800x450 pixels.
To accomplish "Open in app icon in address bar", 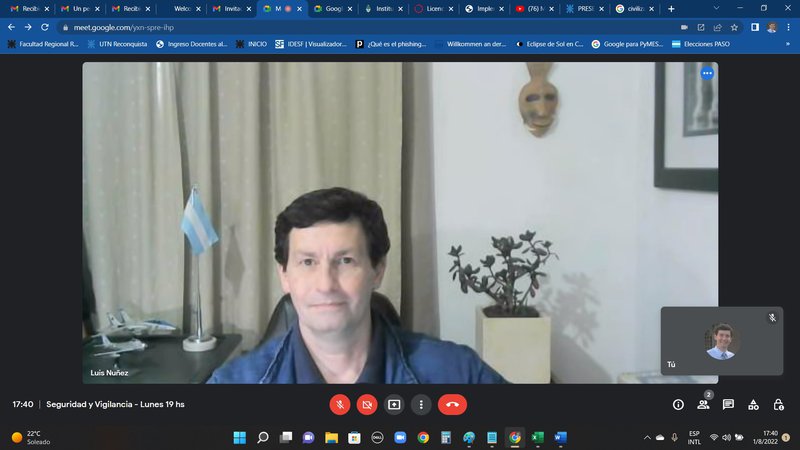I will tap(701, 28).
